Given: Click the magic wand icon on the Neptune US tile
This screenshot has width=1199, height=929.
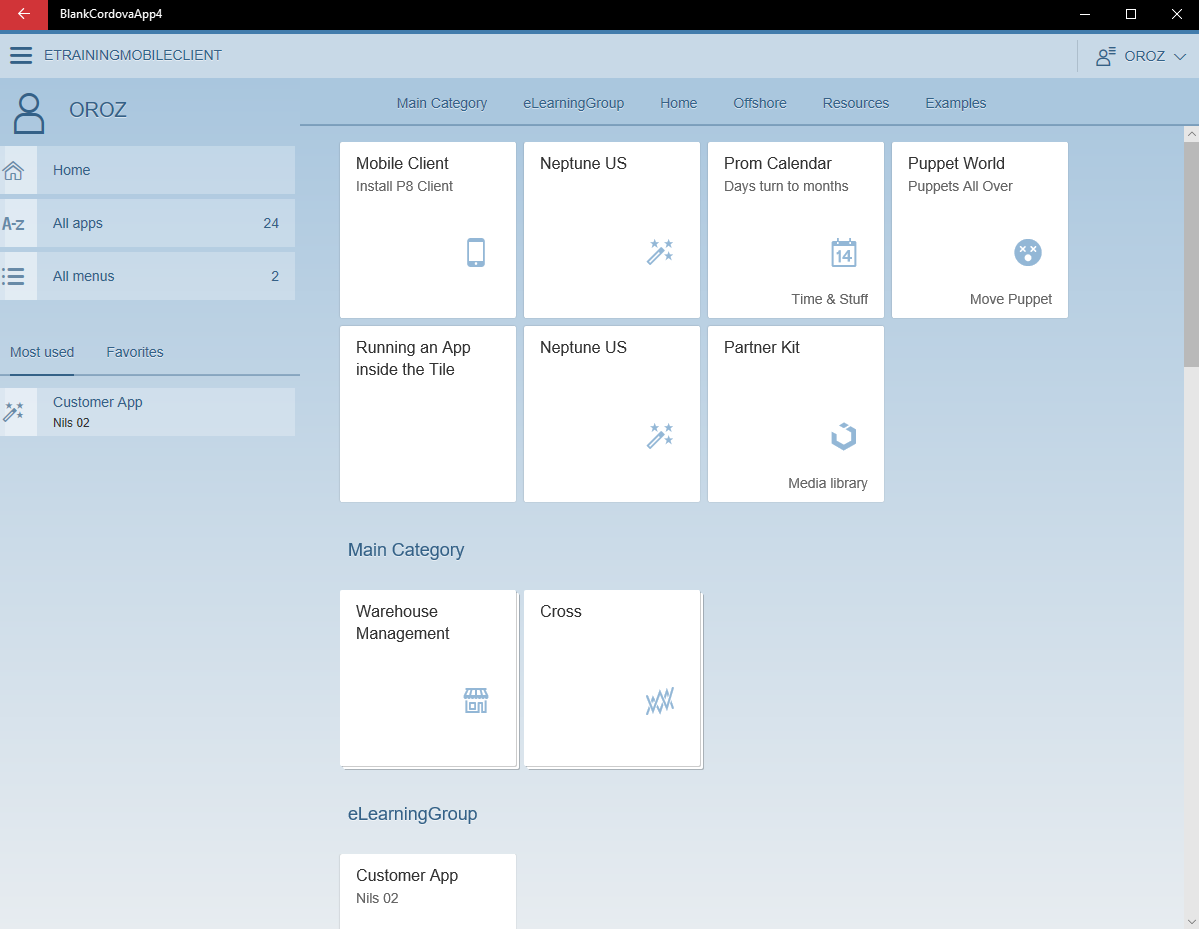Looking at the screenshot, I should (660, 252).
